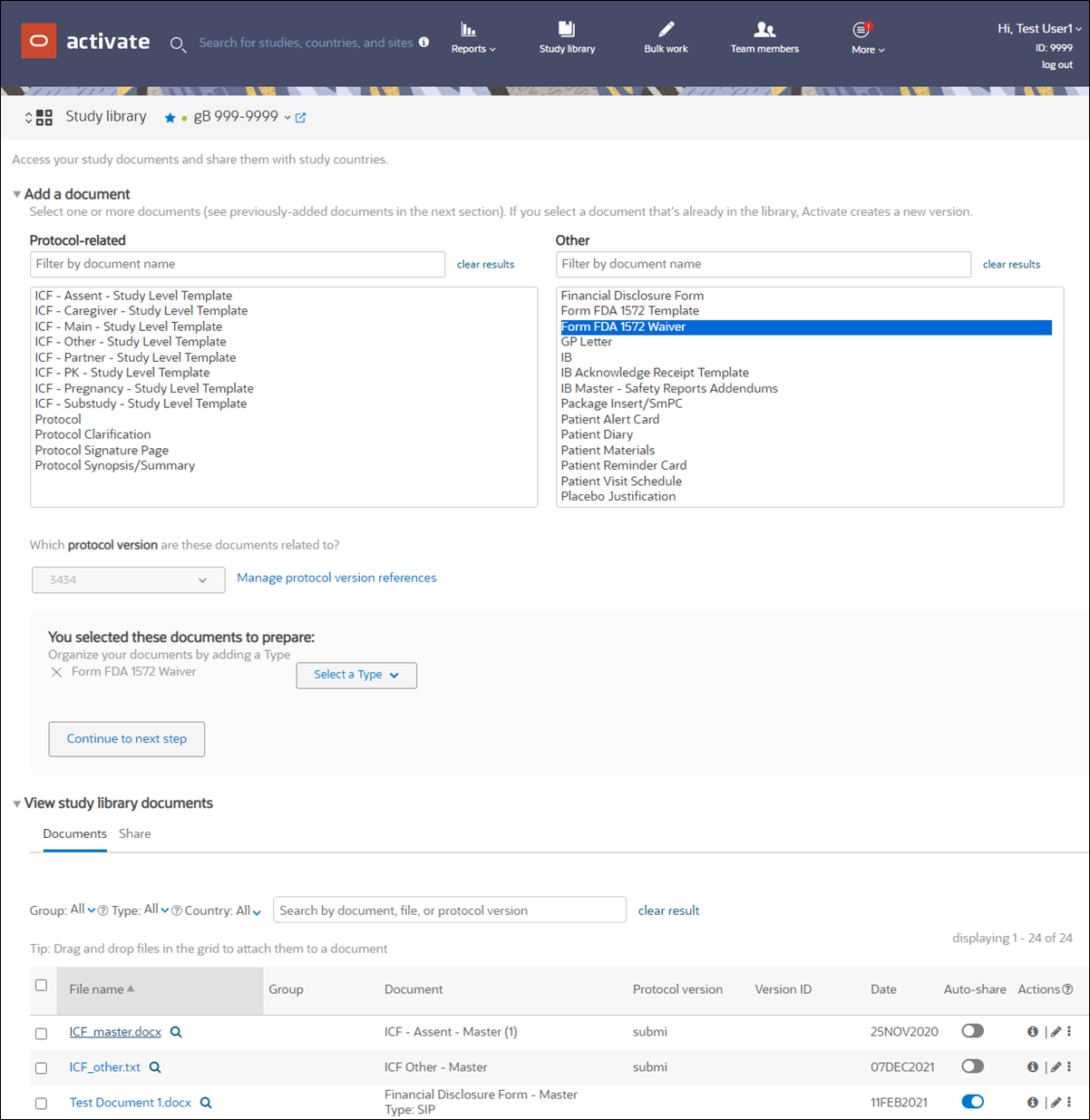The image size is (1090, 1120).
Task: Select Protocol Clarification in the list
Action: [x=92, y=434]
